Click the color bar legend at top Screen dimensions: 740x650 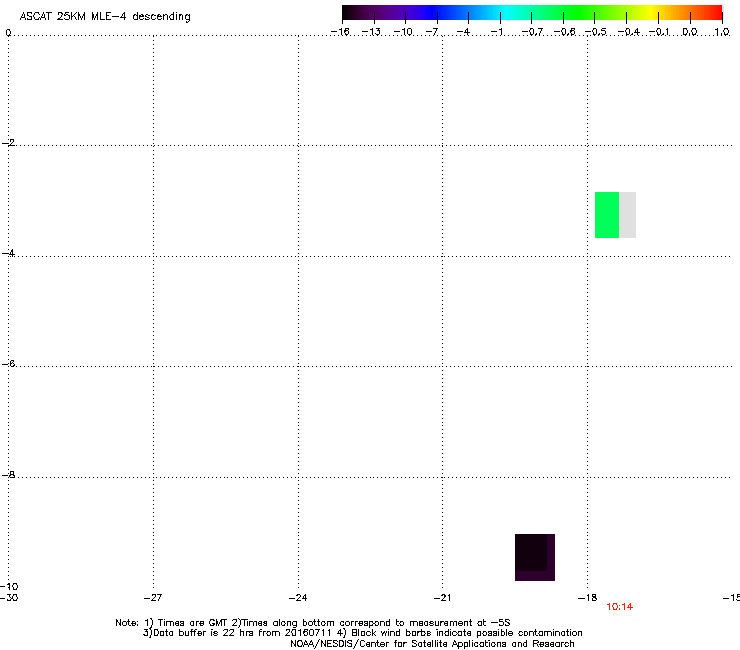(x=532, y=13)
